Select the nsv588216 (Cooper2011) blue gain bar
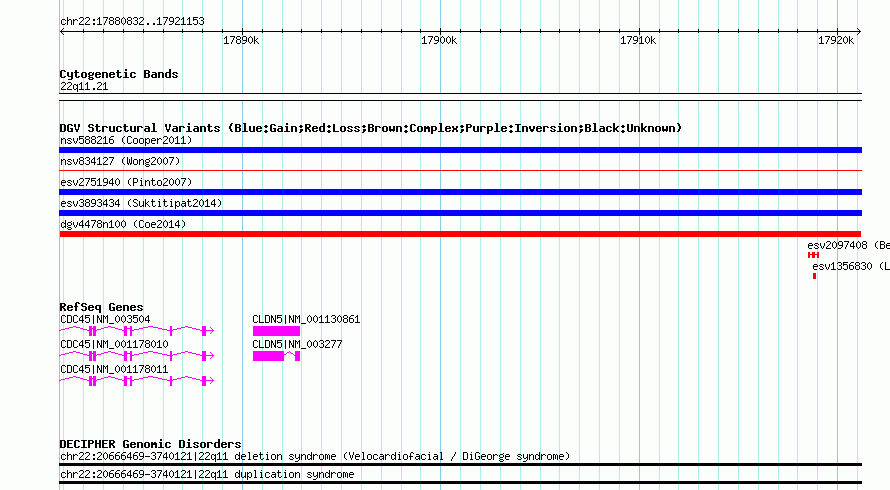 coord(460,150)
